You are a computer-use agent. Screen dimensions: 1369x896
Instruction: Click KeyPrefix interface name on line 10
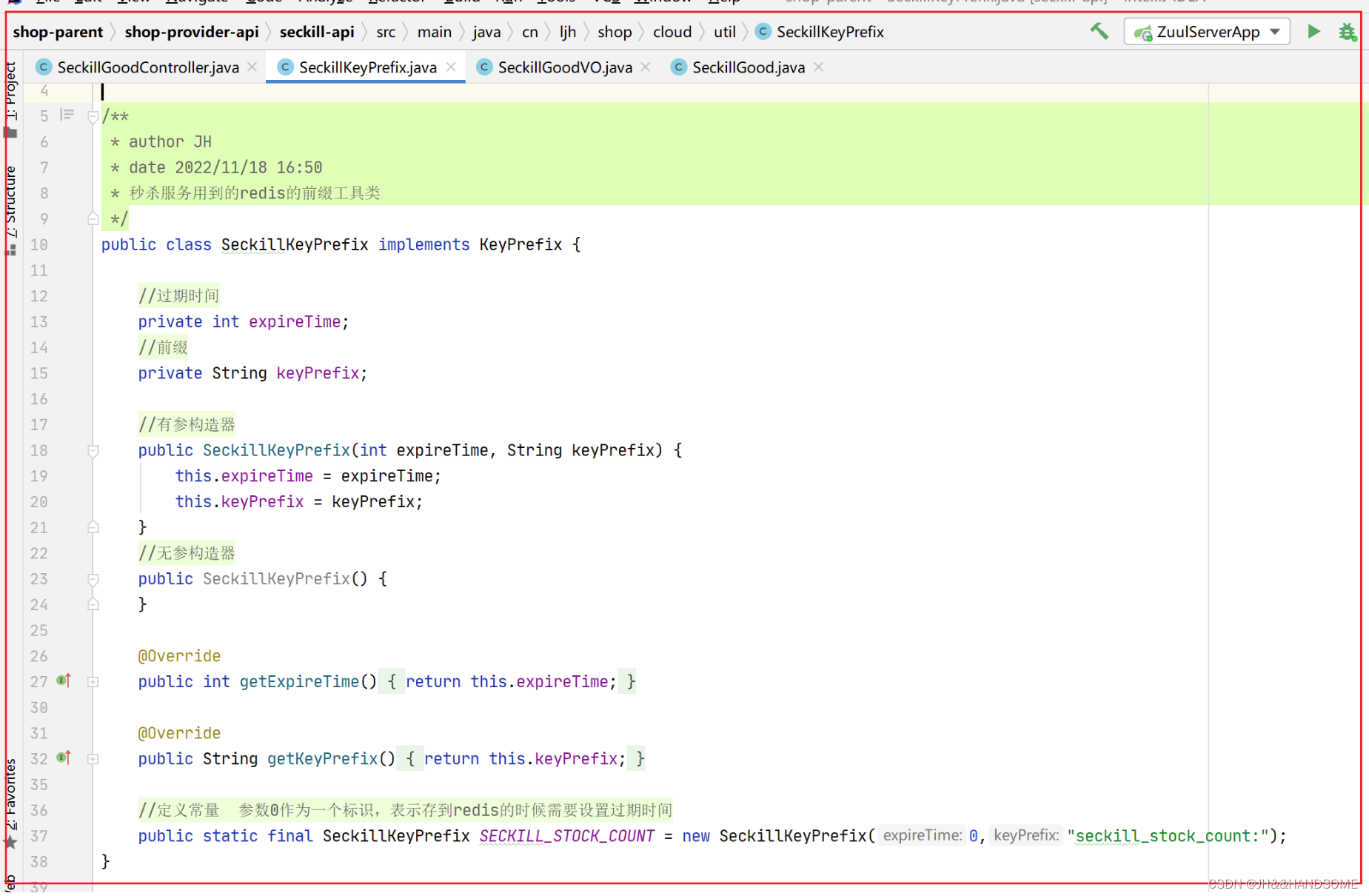click(x=521, y=244)
